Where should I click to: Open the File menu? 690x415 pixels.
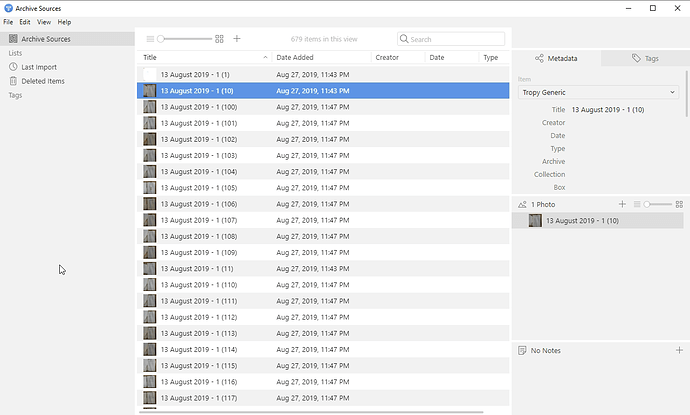click(x=8, y=22)
